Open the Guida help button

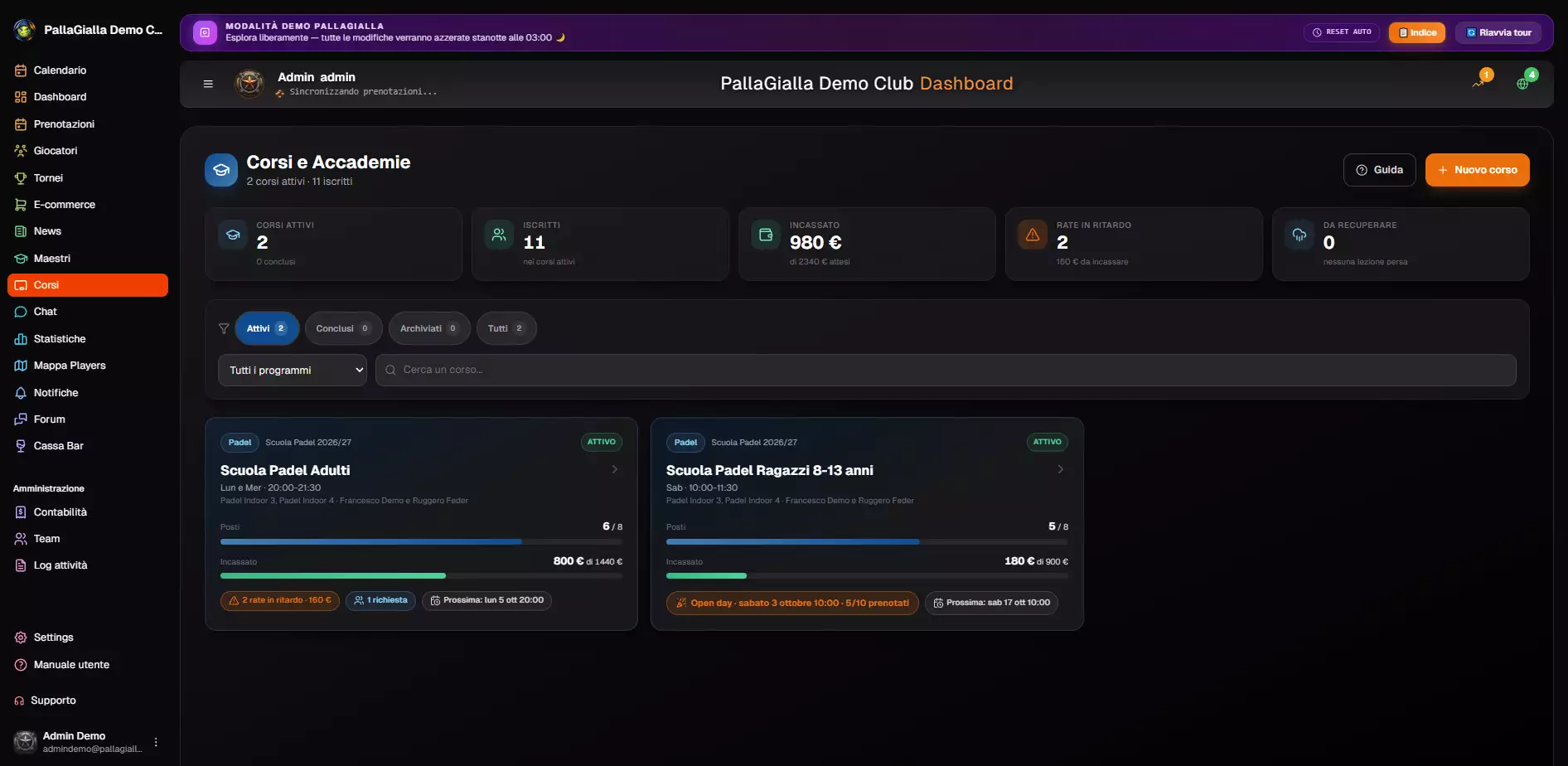(x=1379, y=170)
